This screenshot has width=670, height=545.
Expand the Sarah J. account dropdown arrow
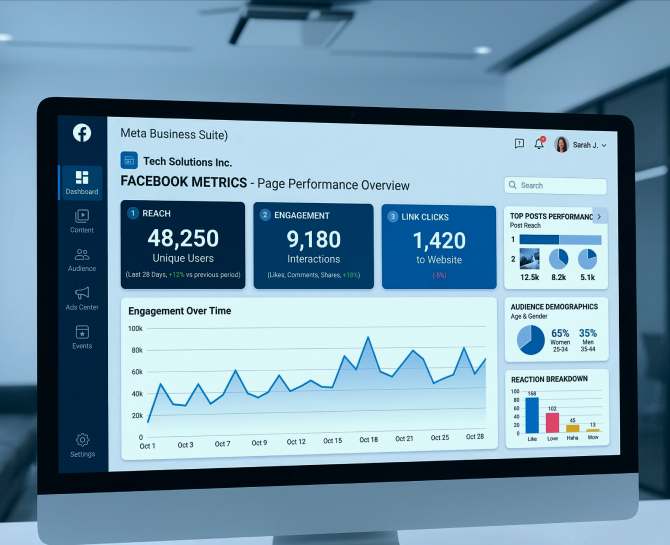[604, 145]
